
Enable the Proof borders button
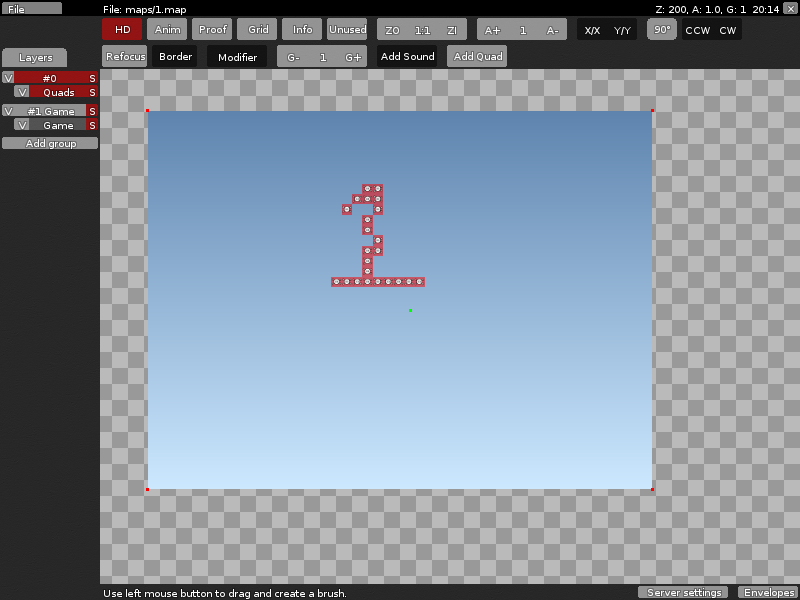tap(212, 29)
